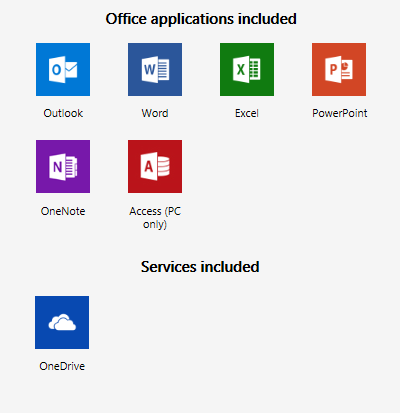Click the blue Outlook app icon
The width and height of the screenshot is (400, 413).
tap(63, 69)
